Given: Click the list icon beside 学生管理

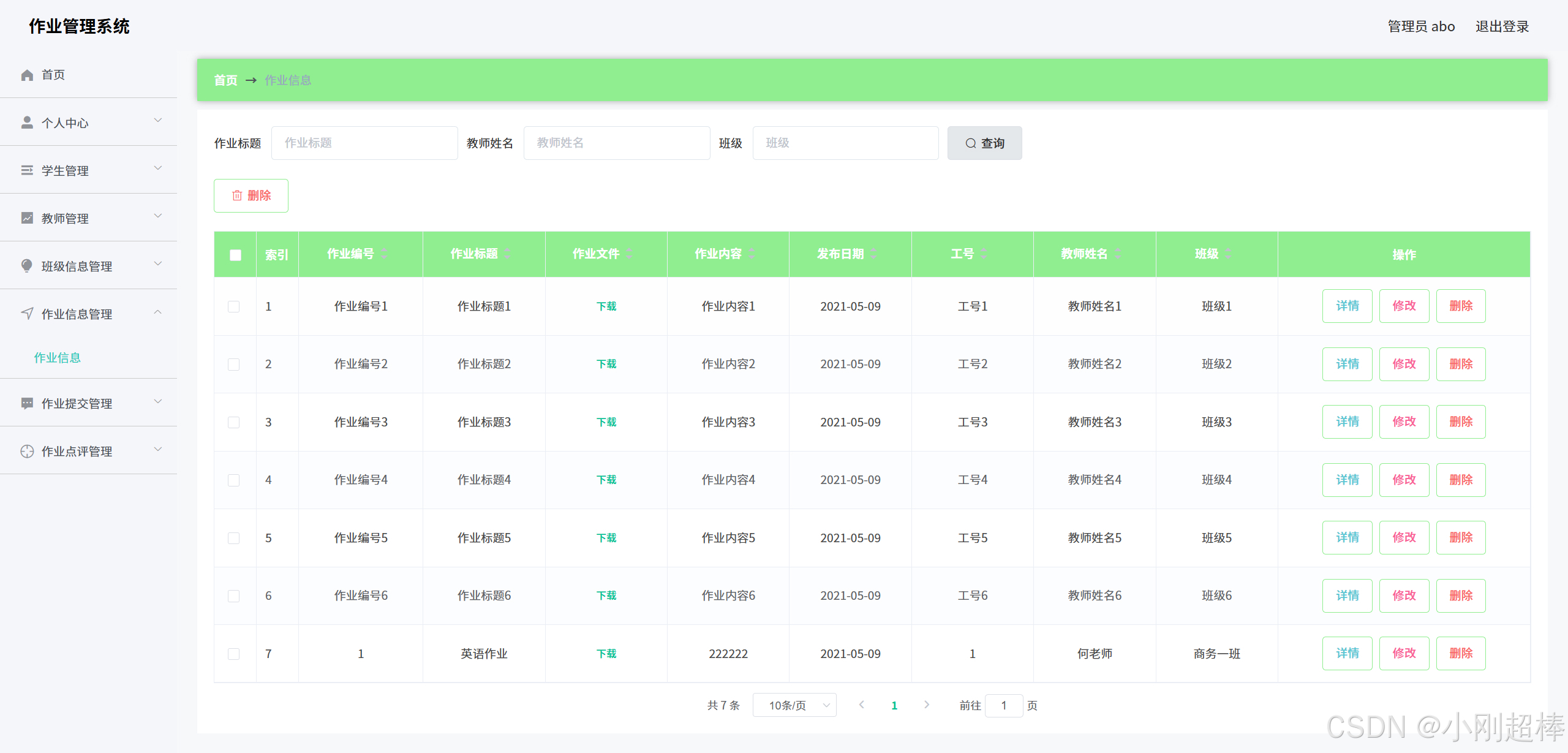Looking at the screenshot, I should click(x=27, y=170).
